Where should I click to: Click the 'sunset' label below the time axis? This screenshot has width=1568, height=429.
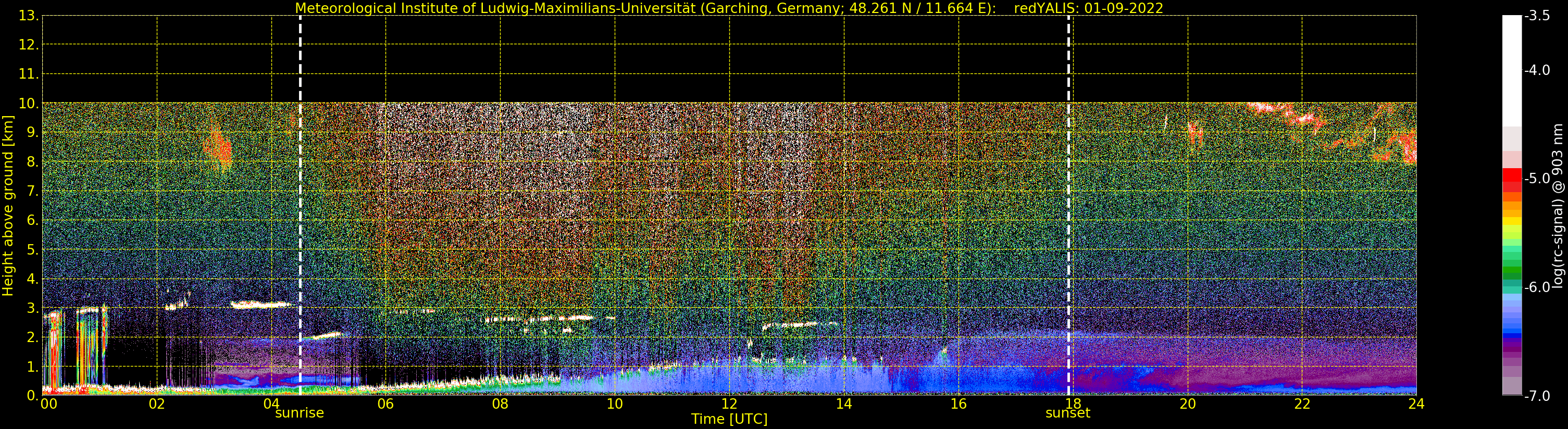pos(1068,413)
